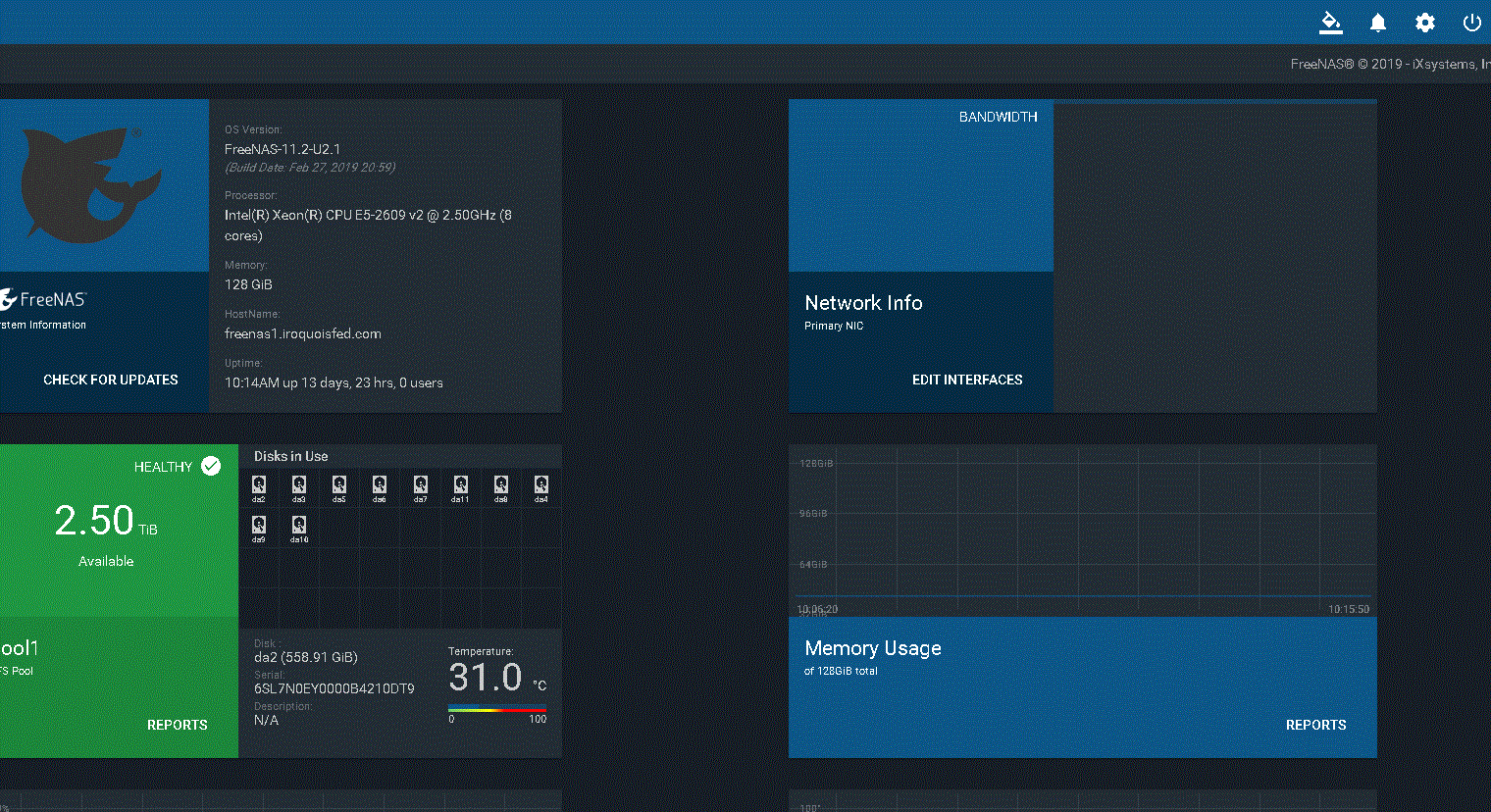Select disk da10 icon
Screen dimensions: 1491x812
point(299,526)
